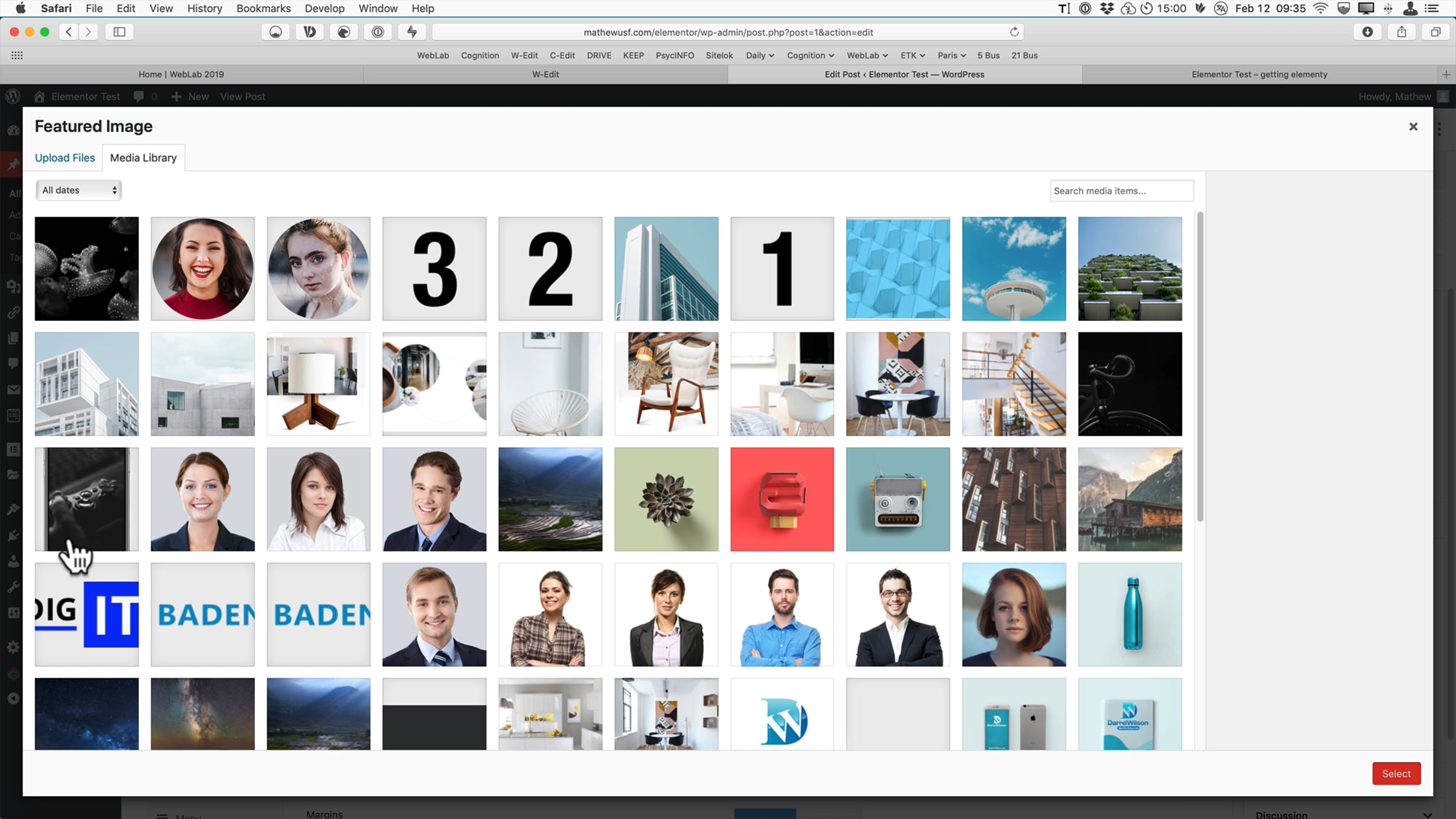Show all tabs overview icon
The height and width of the screenshot is (819, 1456).
point(1435,32)
